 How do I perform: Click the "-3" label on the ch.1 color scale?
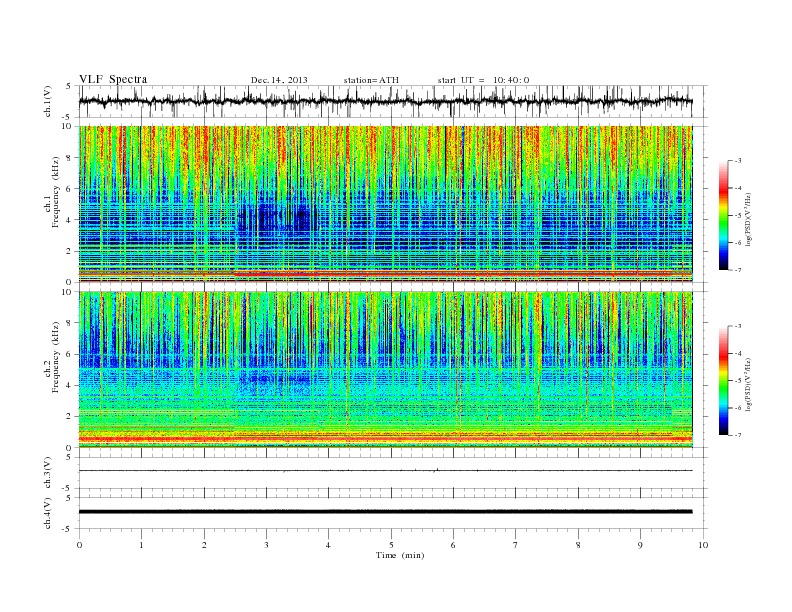tap(737, 161)
